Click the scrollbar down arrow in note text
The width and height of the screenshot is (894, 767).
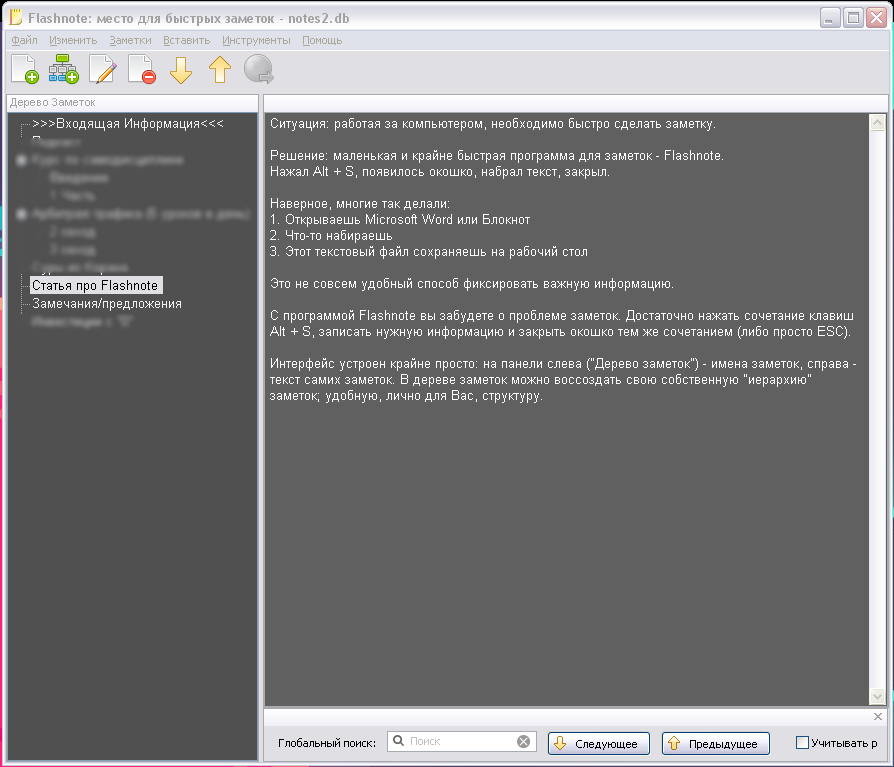[x=877, y=696]
